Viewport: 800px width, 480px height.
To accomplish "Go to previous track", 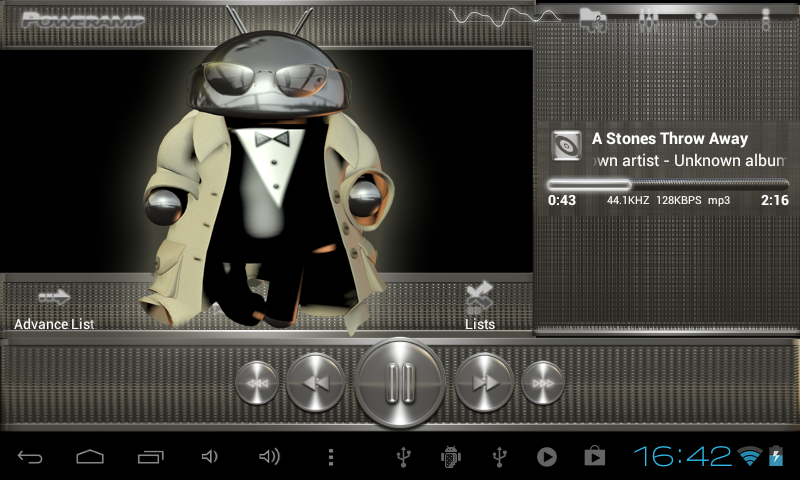I will [x=315, y=383].
